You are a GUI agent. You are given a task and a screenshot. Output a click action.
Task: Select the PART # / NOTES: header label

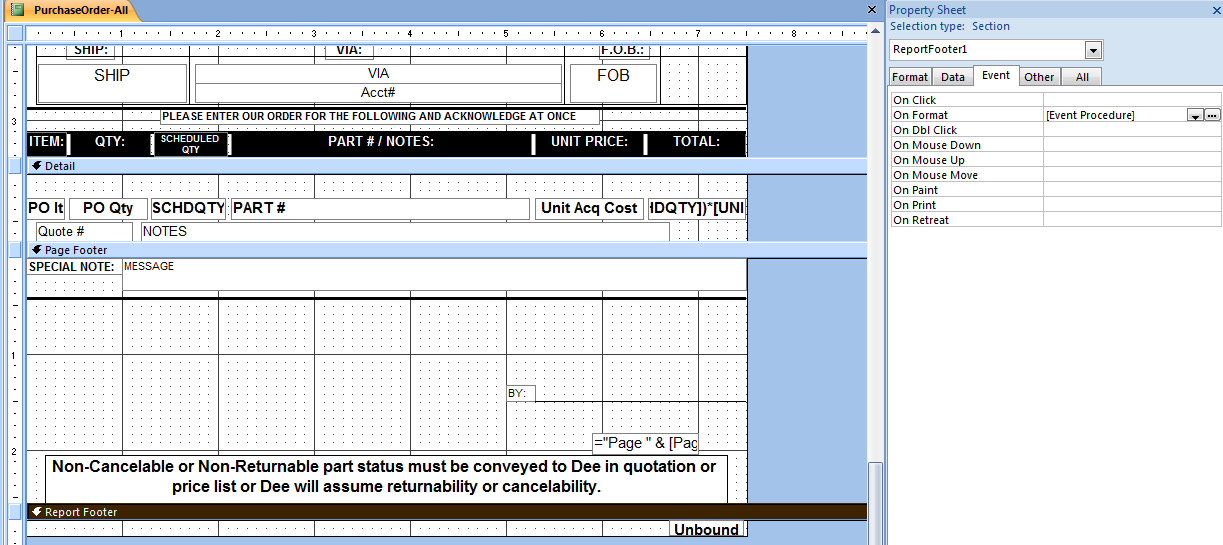(381, 142)
